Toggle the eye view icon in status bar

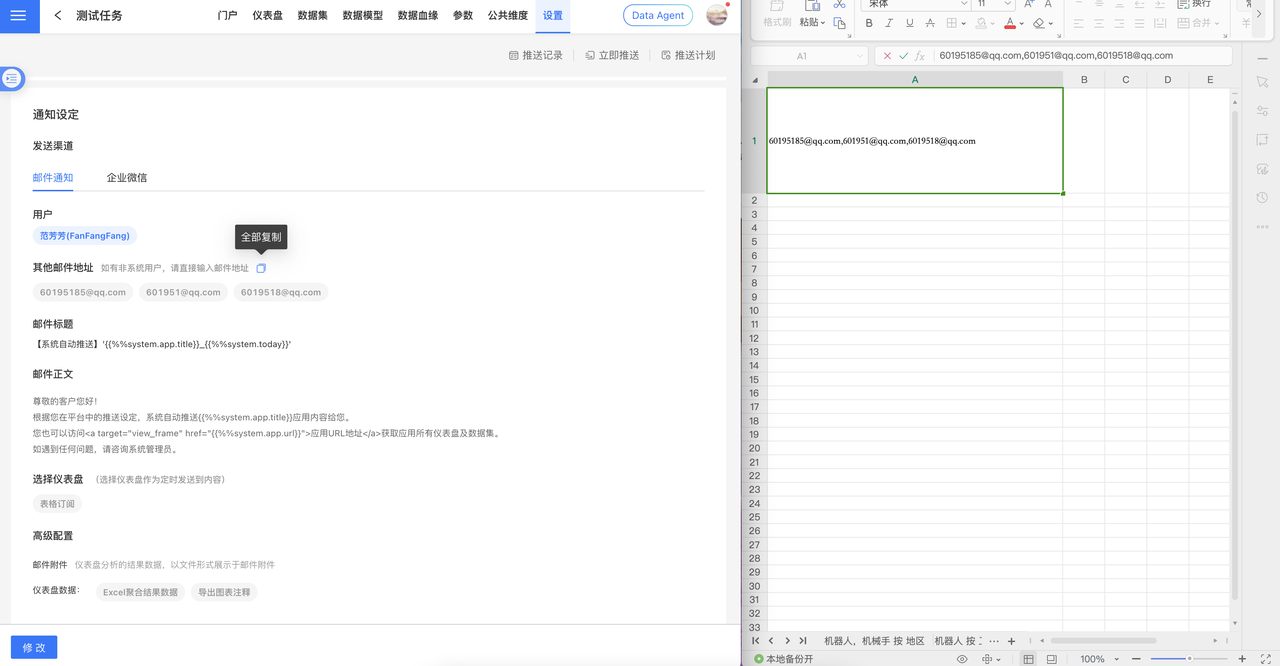962,659
